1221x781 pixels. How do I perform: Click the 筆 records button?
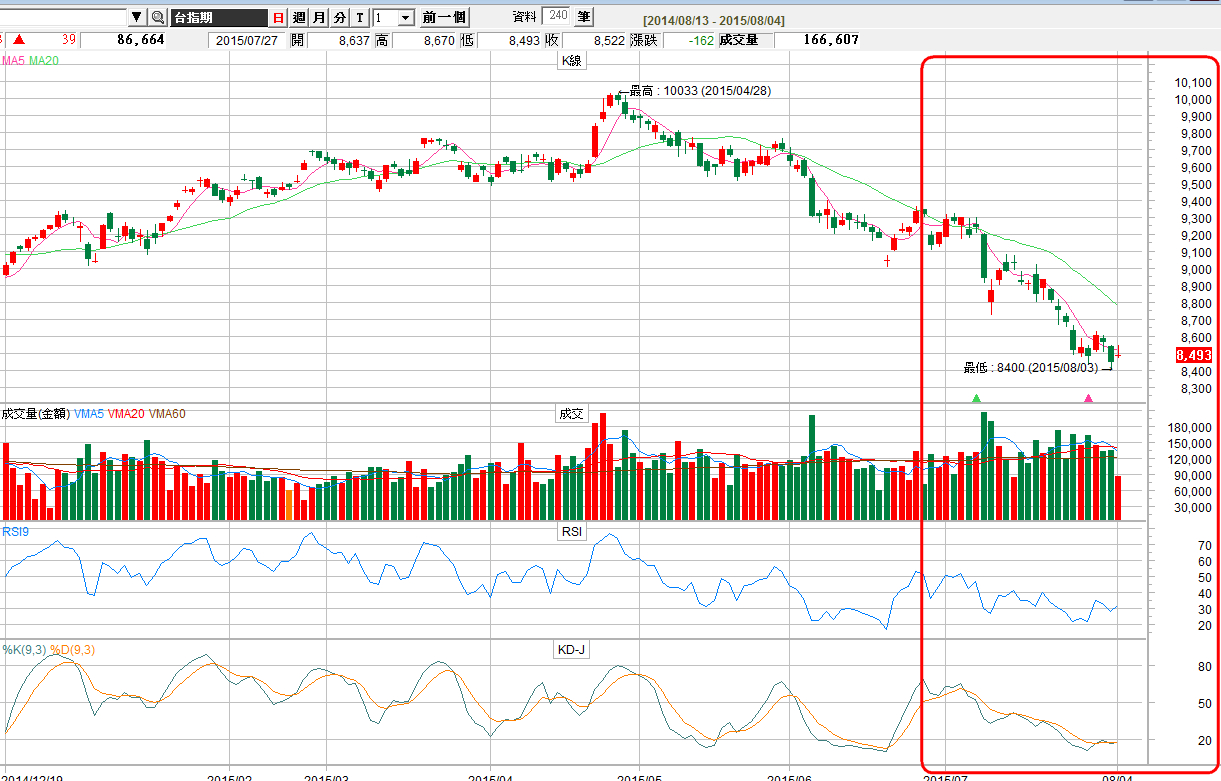pyautogui.click(x=583, y=17)
